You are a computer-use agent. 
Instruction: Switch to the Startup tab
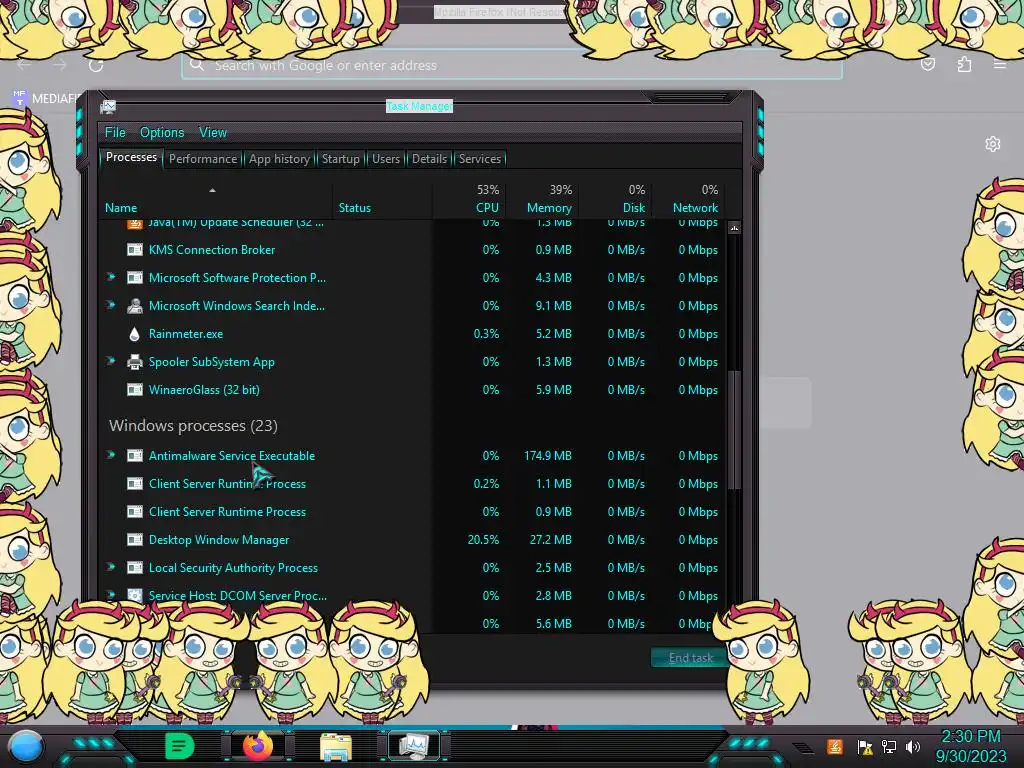point(340,159)
